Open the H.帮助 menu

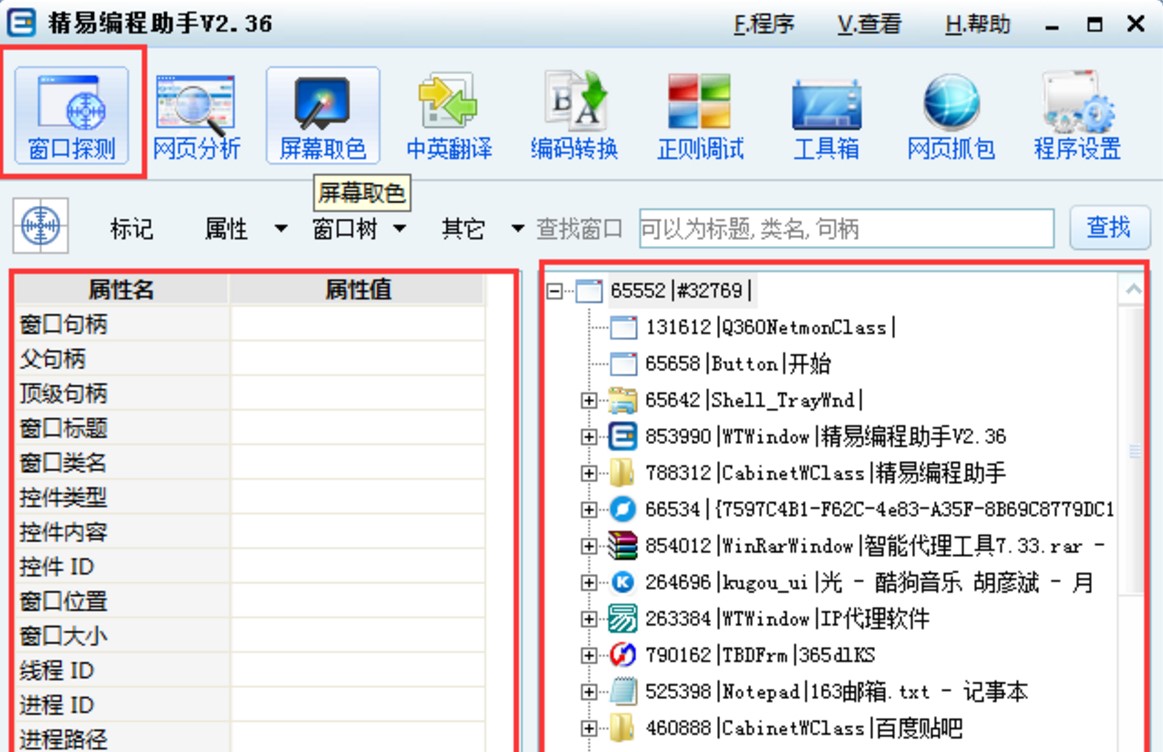(x=978, y=24)
